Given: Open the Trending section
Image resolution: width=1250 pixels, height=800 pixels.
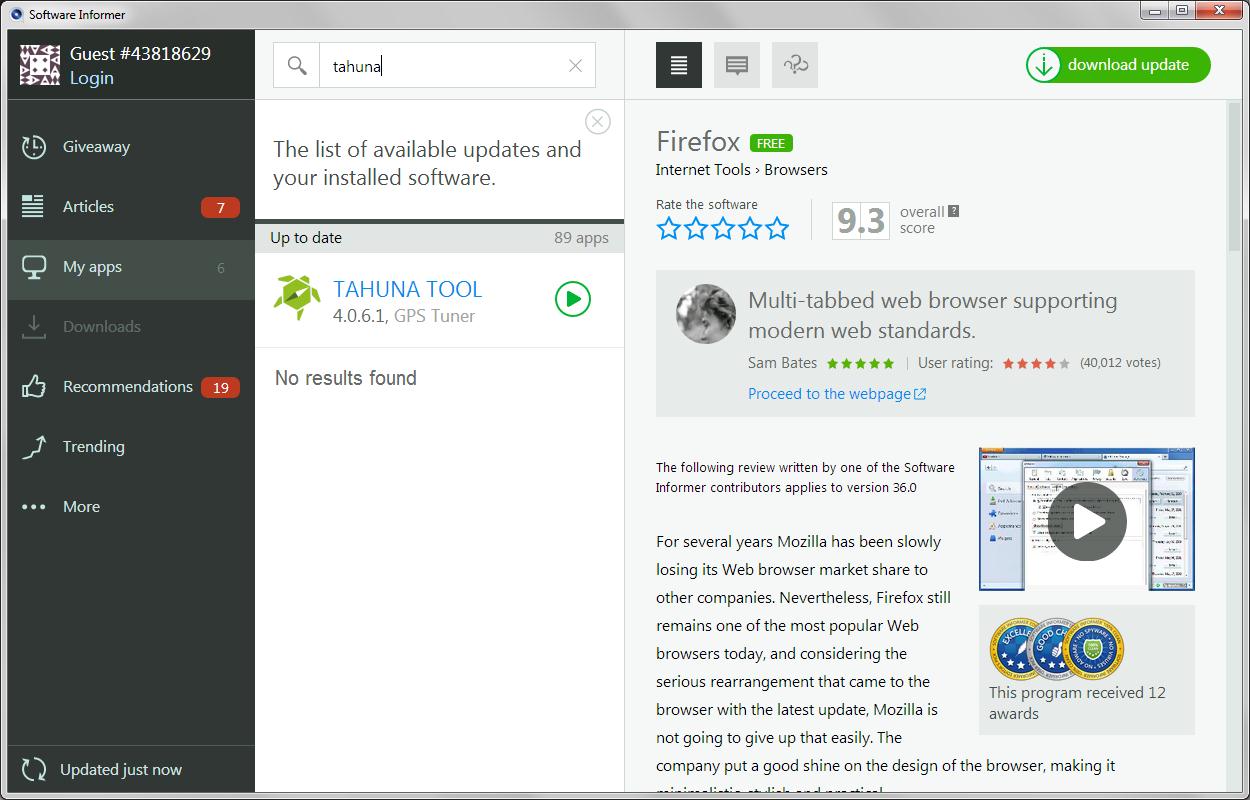Looking at the screenshot, I should 131,447.
